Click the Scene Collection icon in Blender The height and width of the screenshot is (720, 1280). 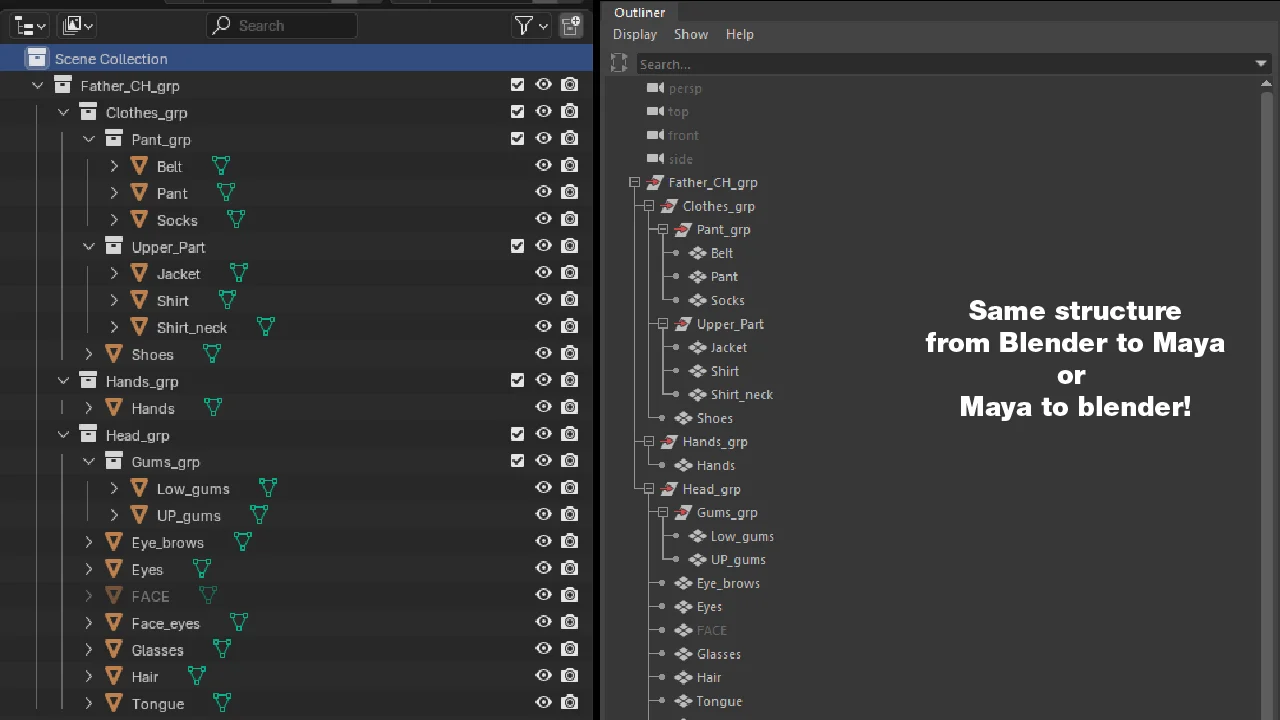[37, 58]
